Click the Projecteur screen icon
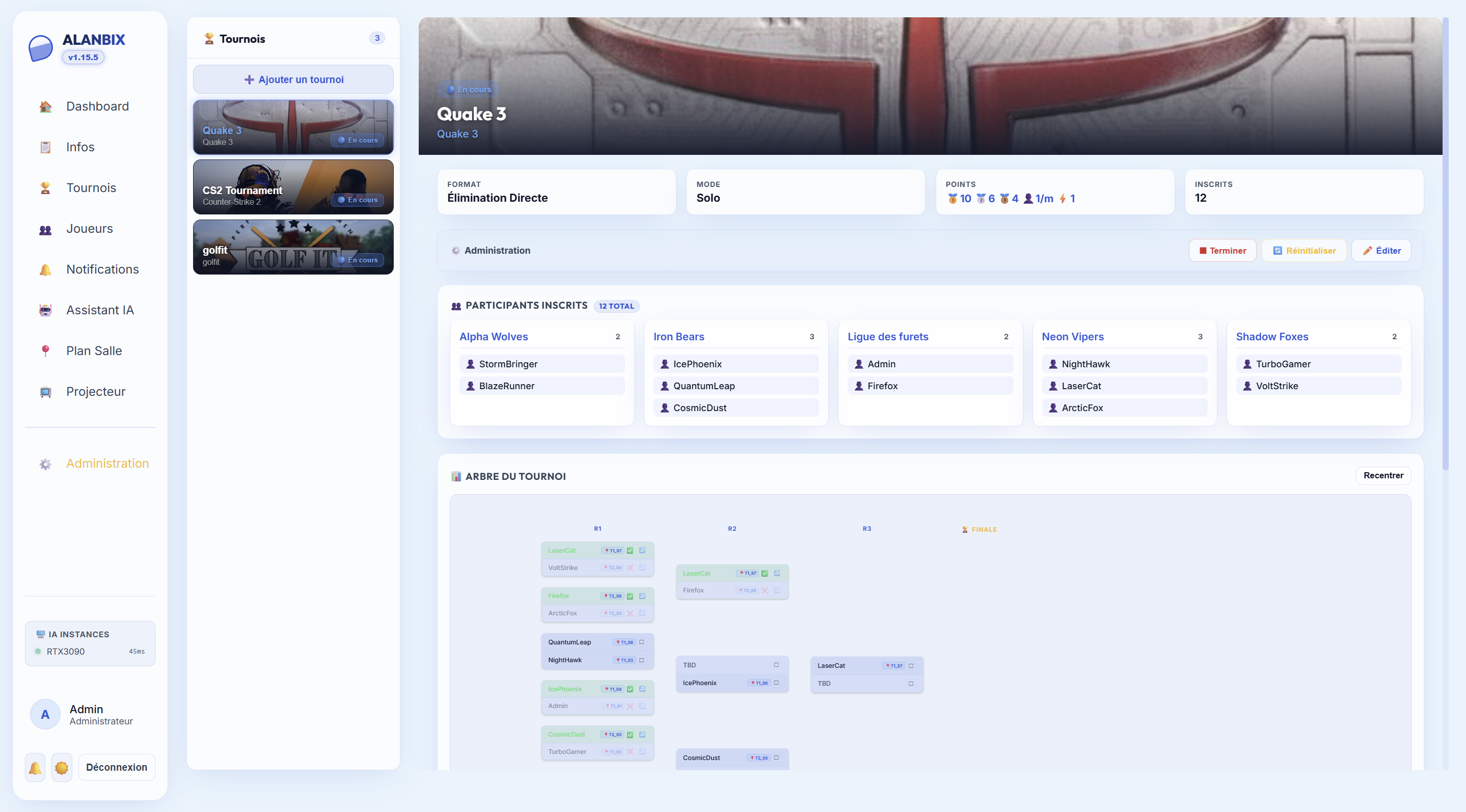This screenshot has height=812, width=1466. [45, 392]
